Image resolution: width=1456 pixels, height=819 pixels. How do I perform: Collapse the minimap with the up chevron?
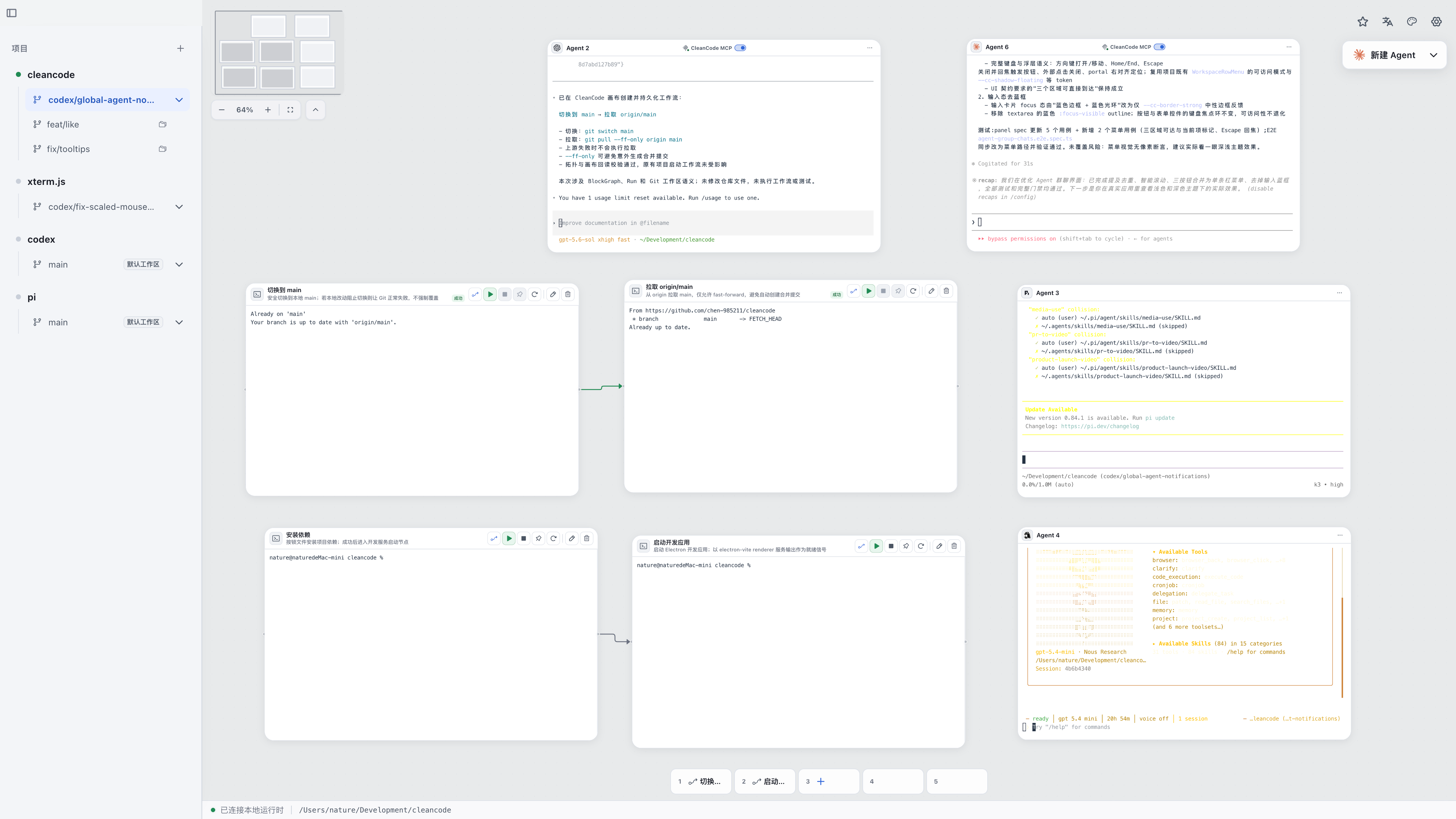[x=315, y=110]
